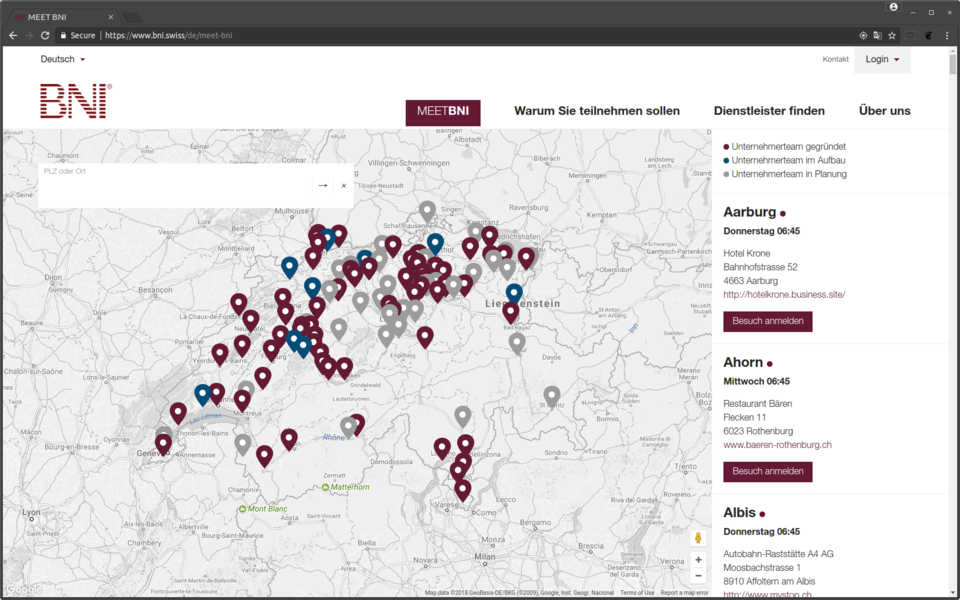Click the black extension icon beside Chrome menu

click(928, 36)
